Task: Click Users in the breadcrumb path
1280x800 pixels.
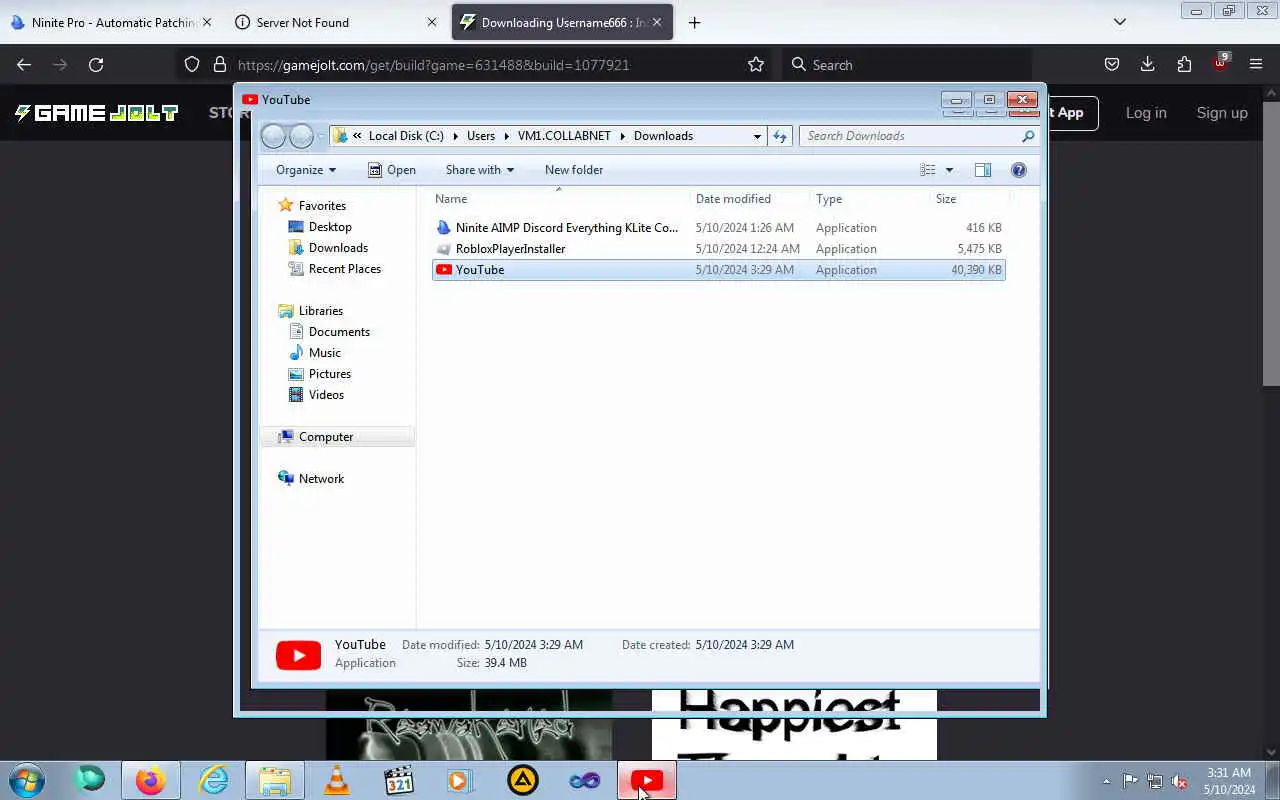Action: 481,136
